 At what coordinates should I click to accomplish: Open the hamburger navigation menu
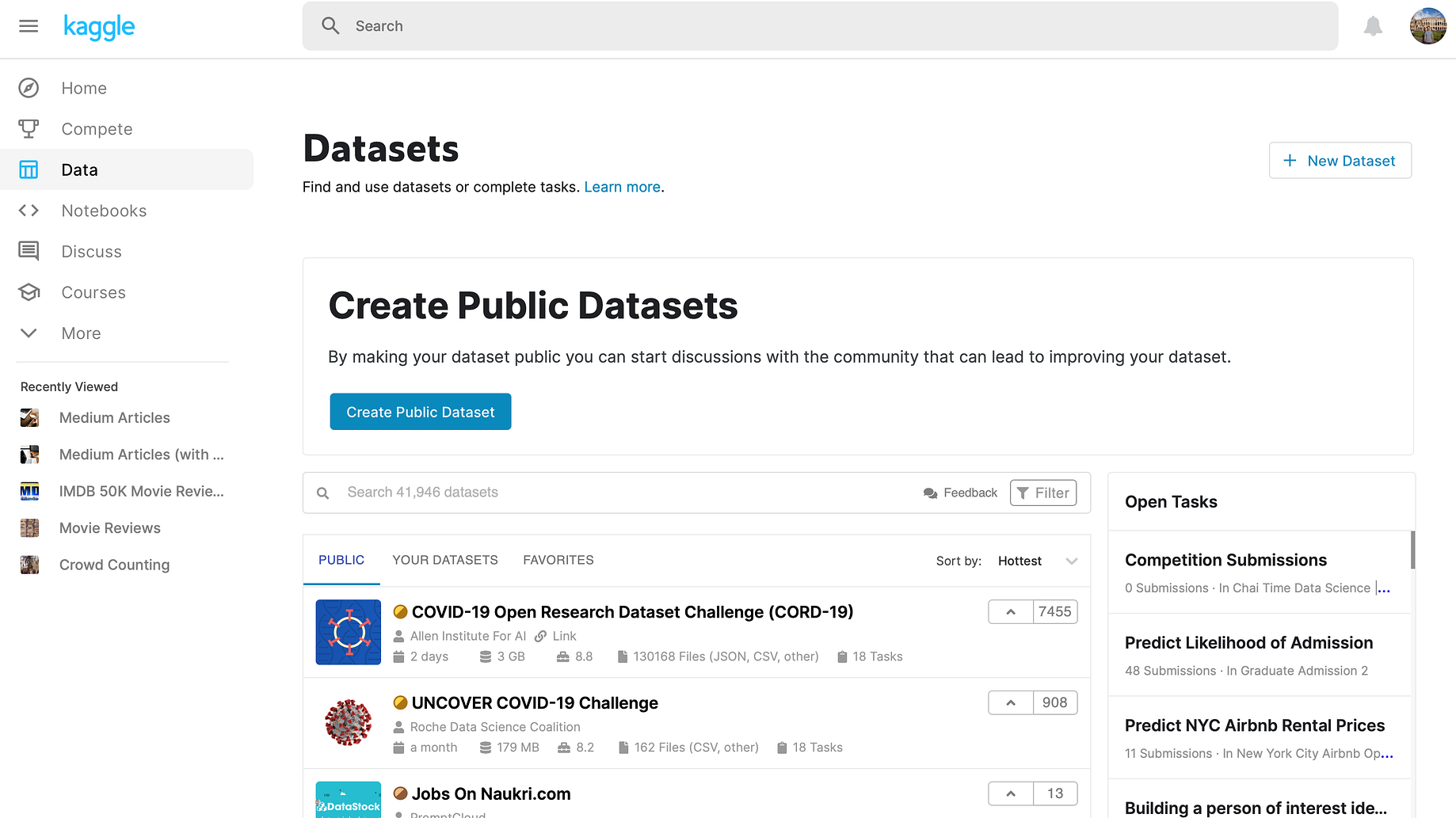pyautogui.click(x=29, y=26)
